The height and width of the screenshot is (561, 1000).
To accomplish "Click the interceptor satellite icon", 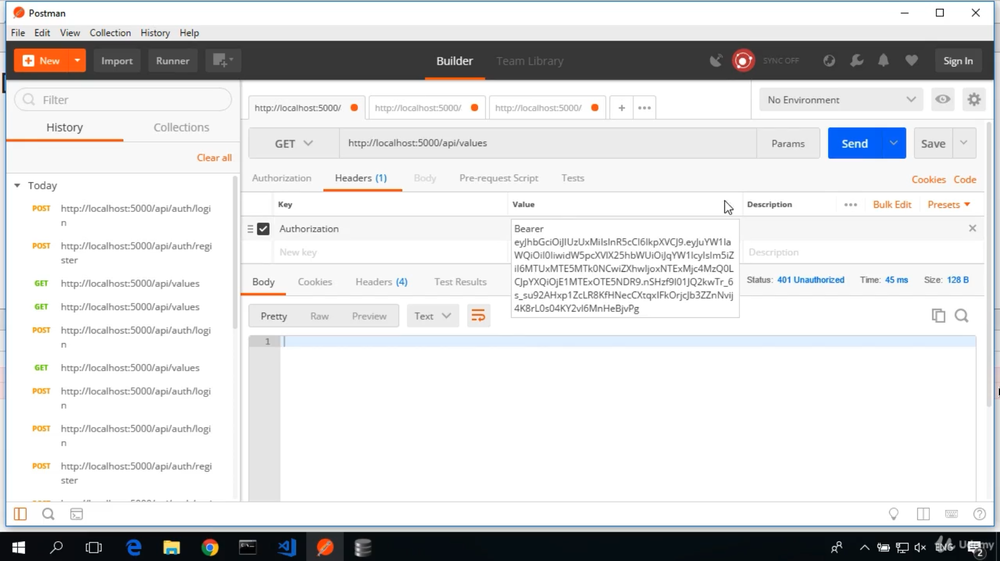I will pyautogui.click(x=716, y=61).
